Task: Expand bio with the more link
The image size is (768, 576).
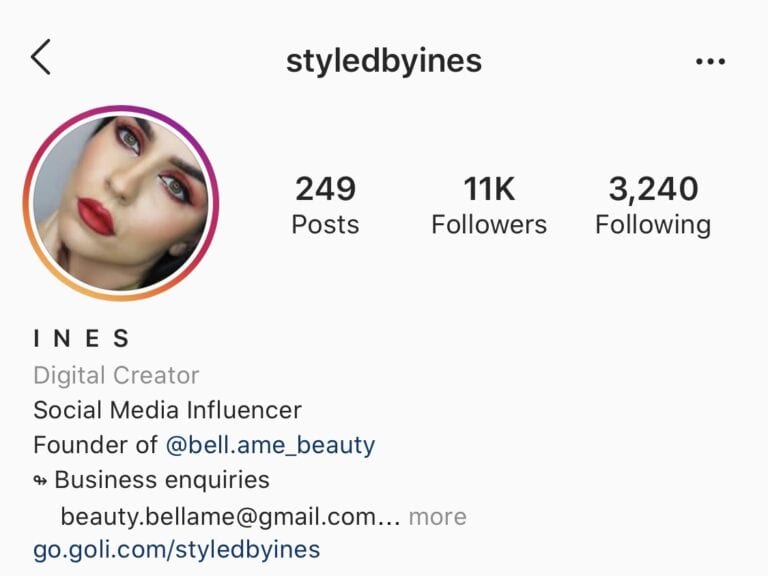Action: tap(437, 517)
